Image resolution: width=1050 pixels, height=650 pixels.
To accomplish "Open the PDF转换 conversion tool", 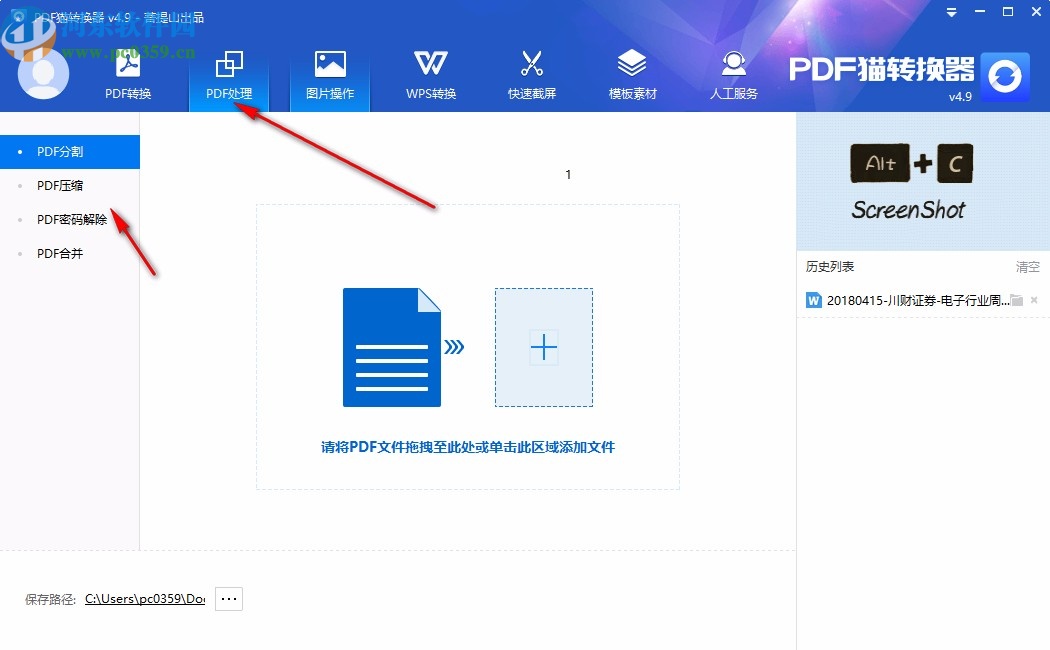I will (127, 73).
